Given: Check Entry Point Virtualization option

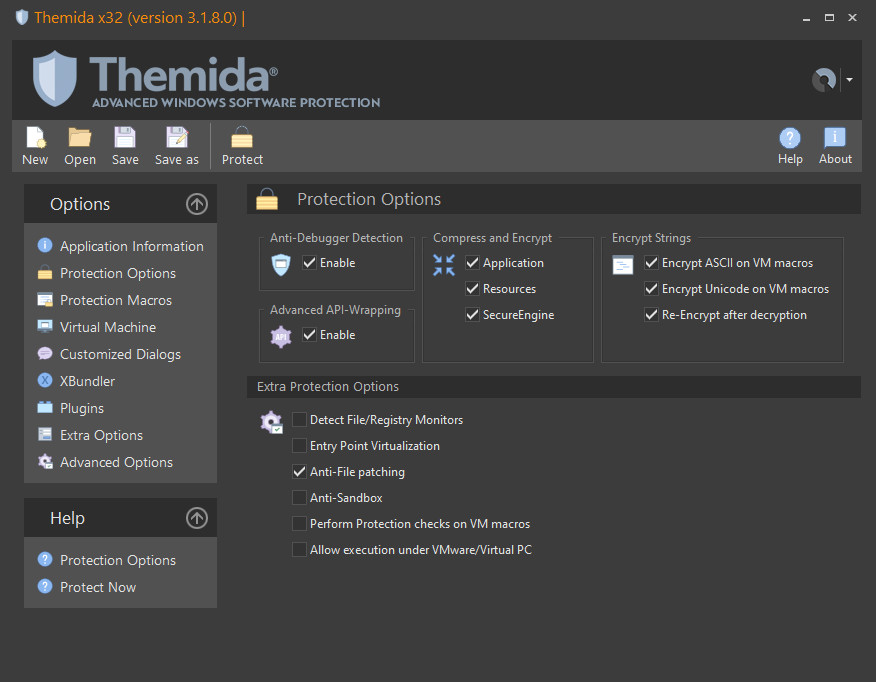Looking at the screenshot, I should pos(299,446).
